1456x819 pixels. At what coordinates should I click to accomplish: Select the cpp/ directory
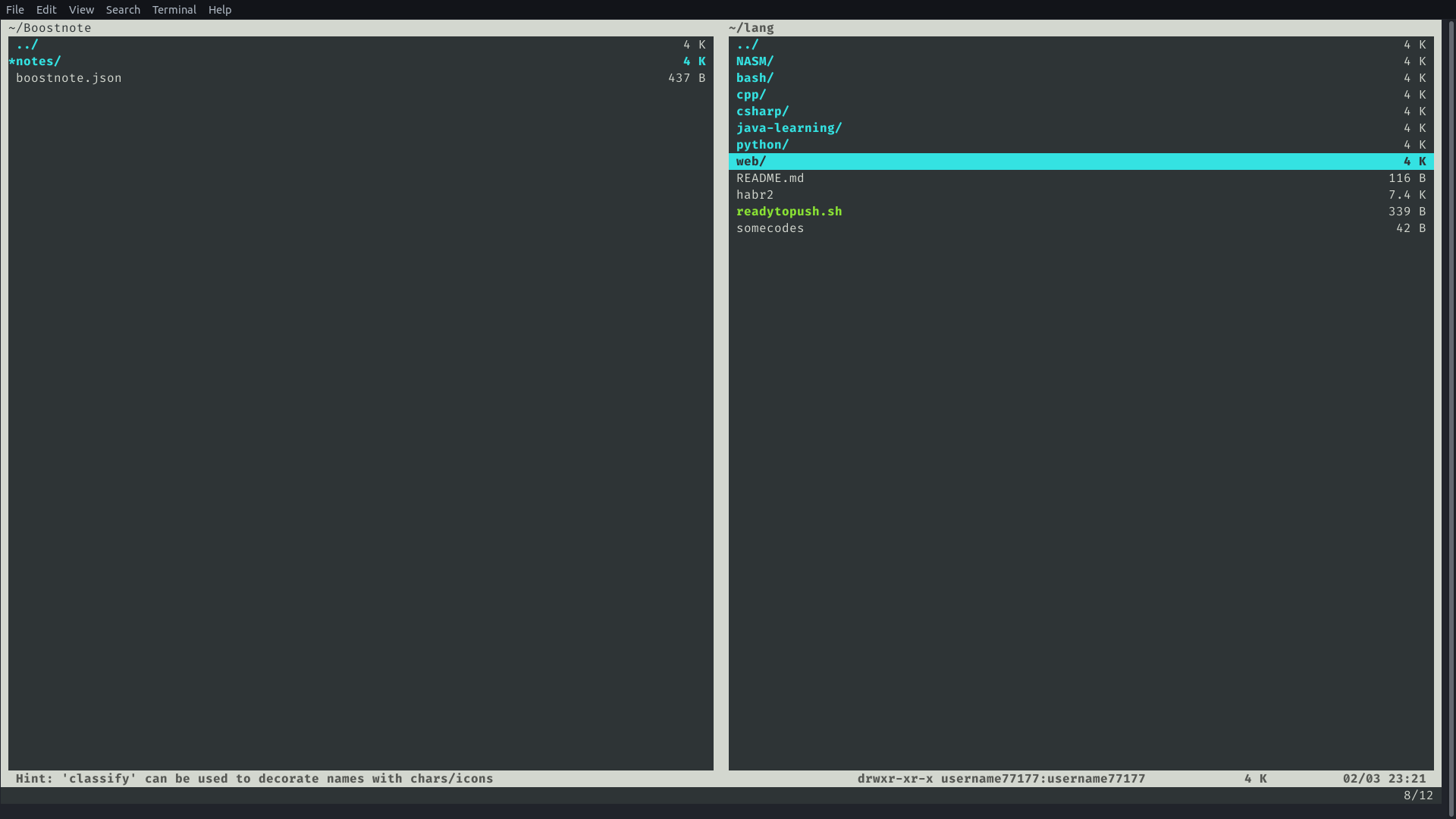tap(751, 95)
